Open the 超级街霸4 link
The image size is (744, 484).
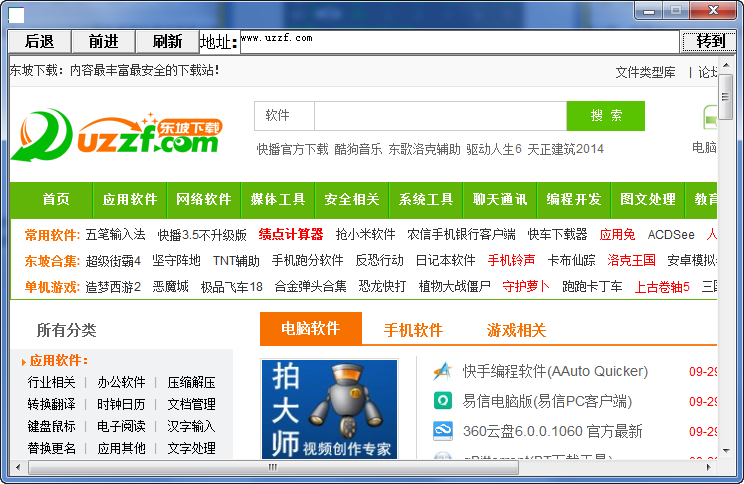113,261
